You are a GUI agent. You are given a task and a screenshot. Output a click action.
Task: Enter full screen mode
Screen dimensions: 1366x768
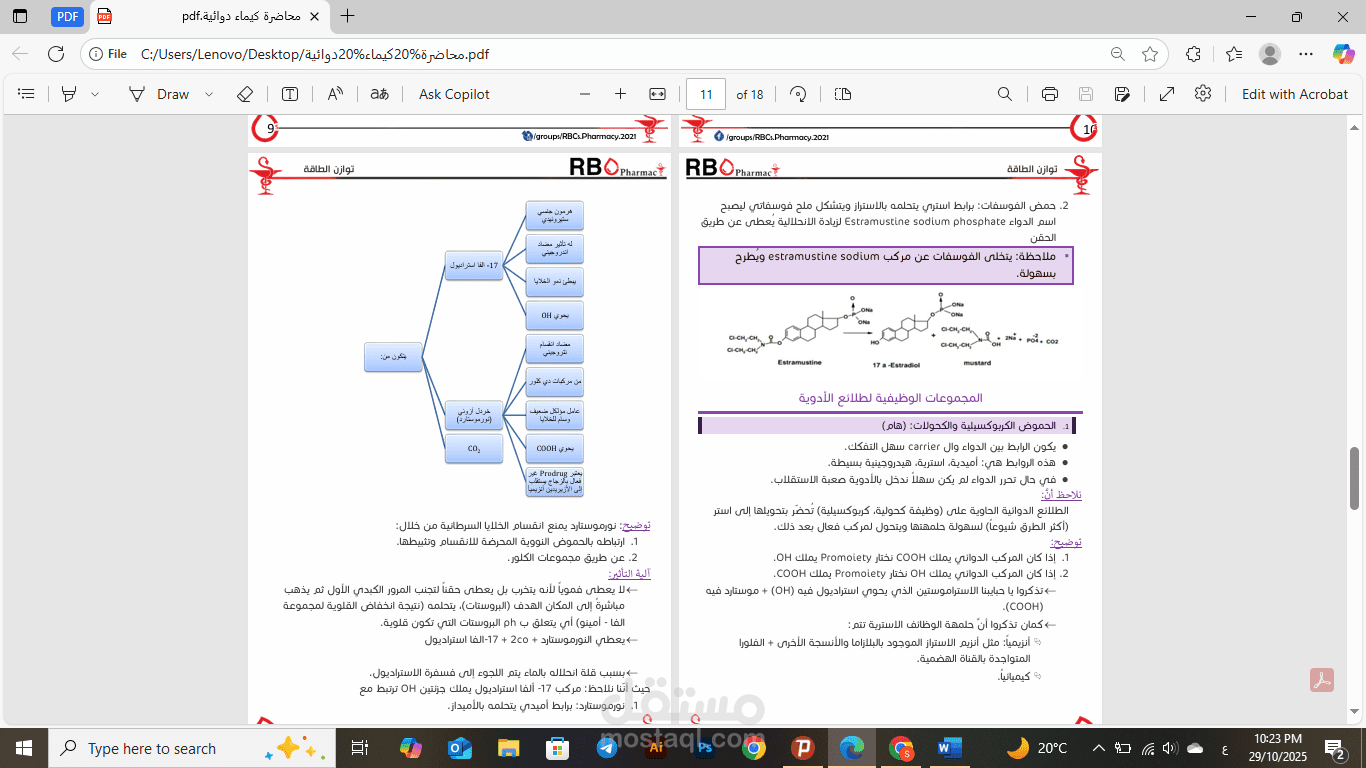pos(1167,94)
